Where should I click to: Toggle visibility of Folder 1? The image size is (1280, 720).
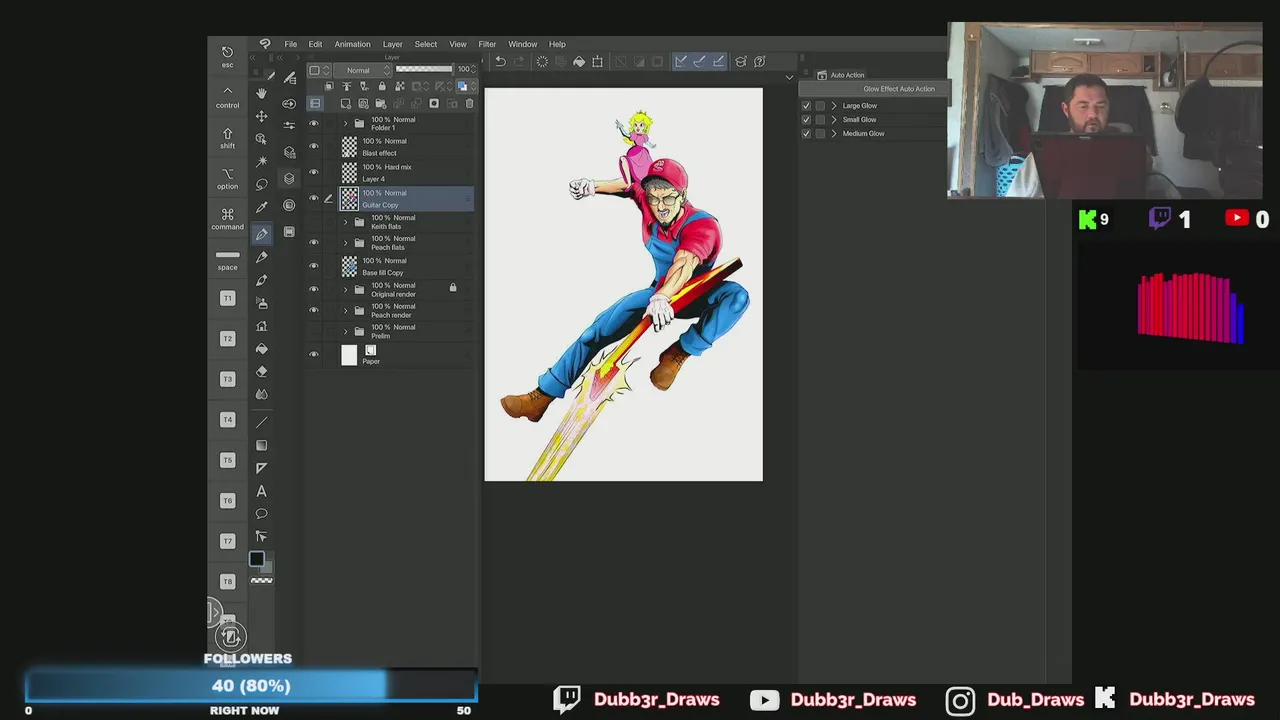[314, 123]
